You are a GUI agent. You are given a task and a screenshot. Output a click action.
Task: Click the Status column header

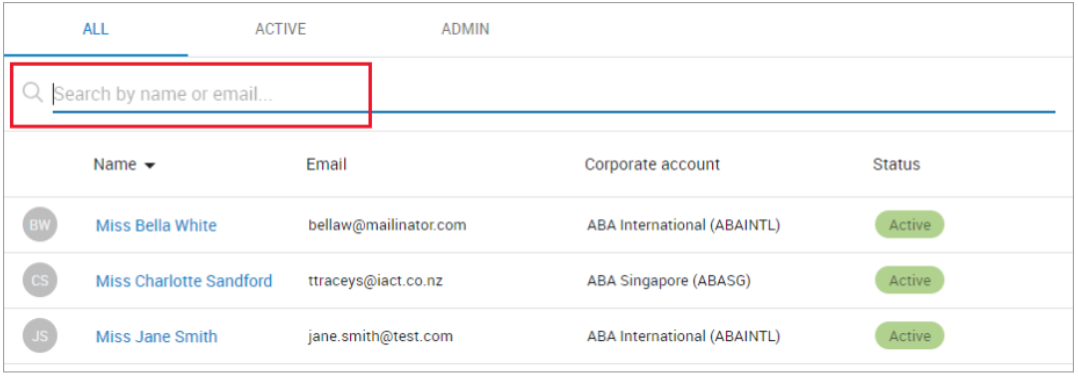coord(896,165)
